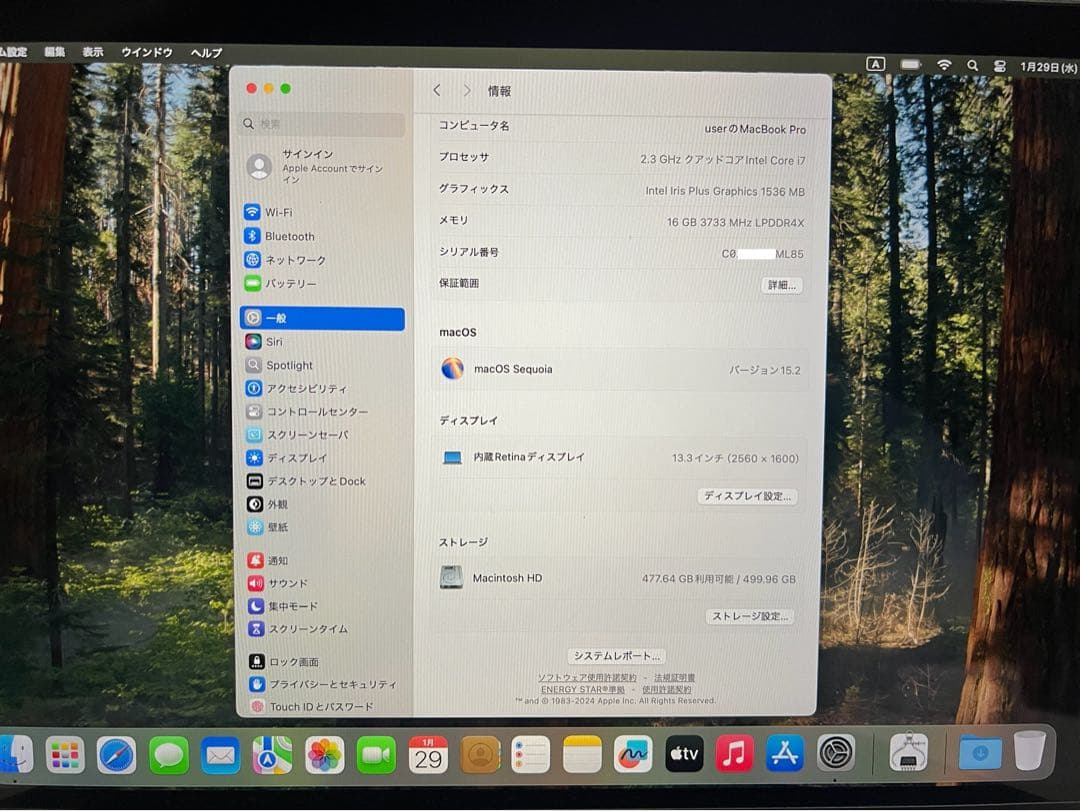Screen dimensions: 1080x811
Task: Open App Store from the Dock
Action: (x=785, y=753)
